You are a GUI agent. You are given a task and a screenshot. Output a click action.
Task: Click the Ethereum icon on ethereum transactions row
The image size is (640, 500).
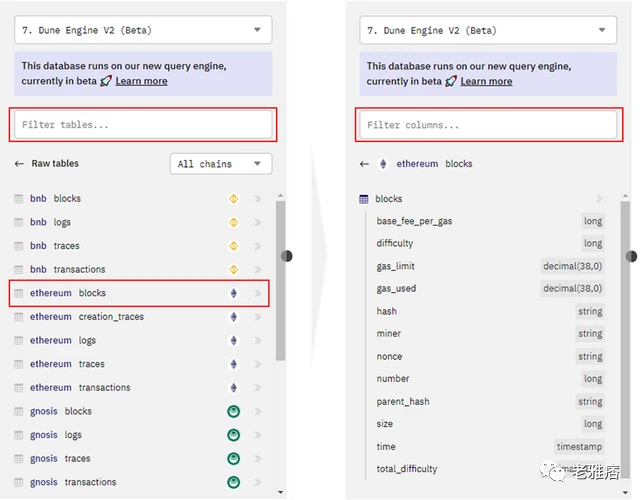(x=233, y=388)
